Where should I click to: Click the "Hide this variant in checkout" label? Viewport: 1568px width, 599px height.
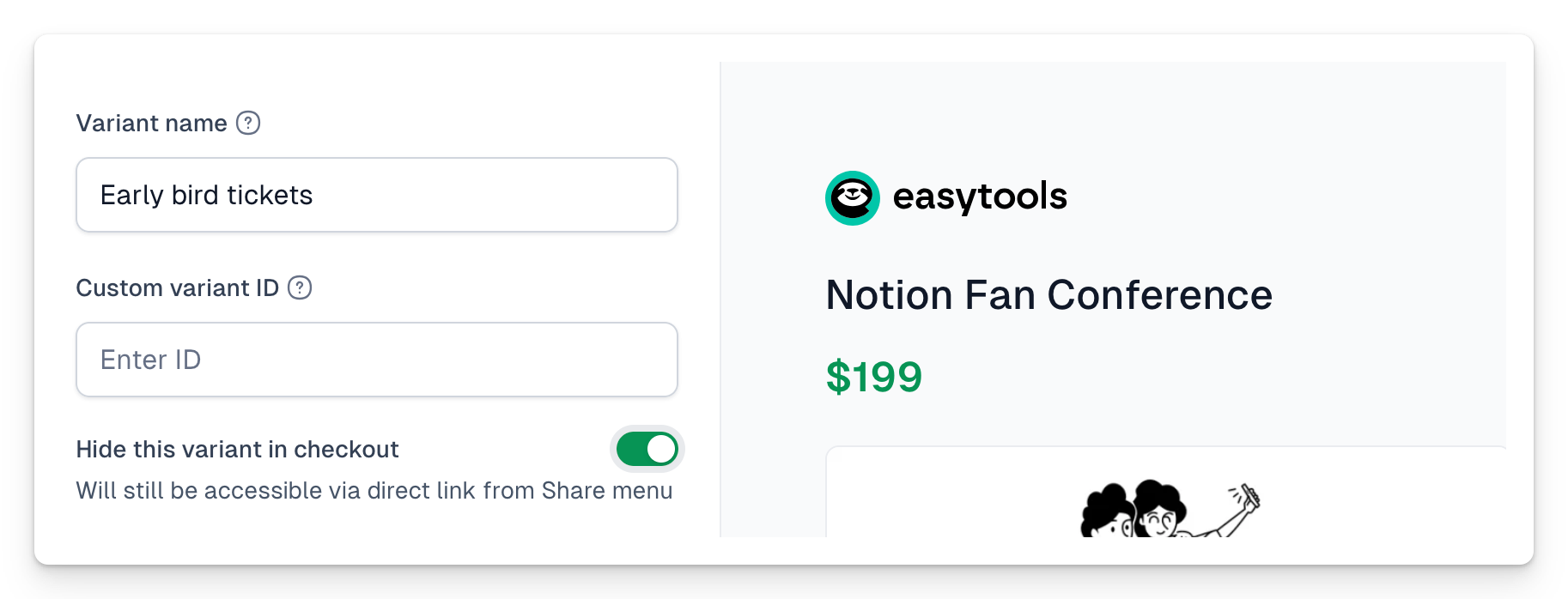click(237, 450)
